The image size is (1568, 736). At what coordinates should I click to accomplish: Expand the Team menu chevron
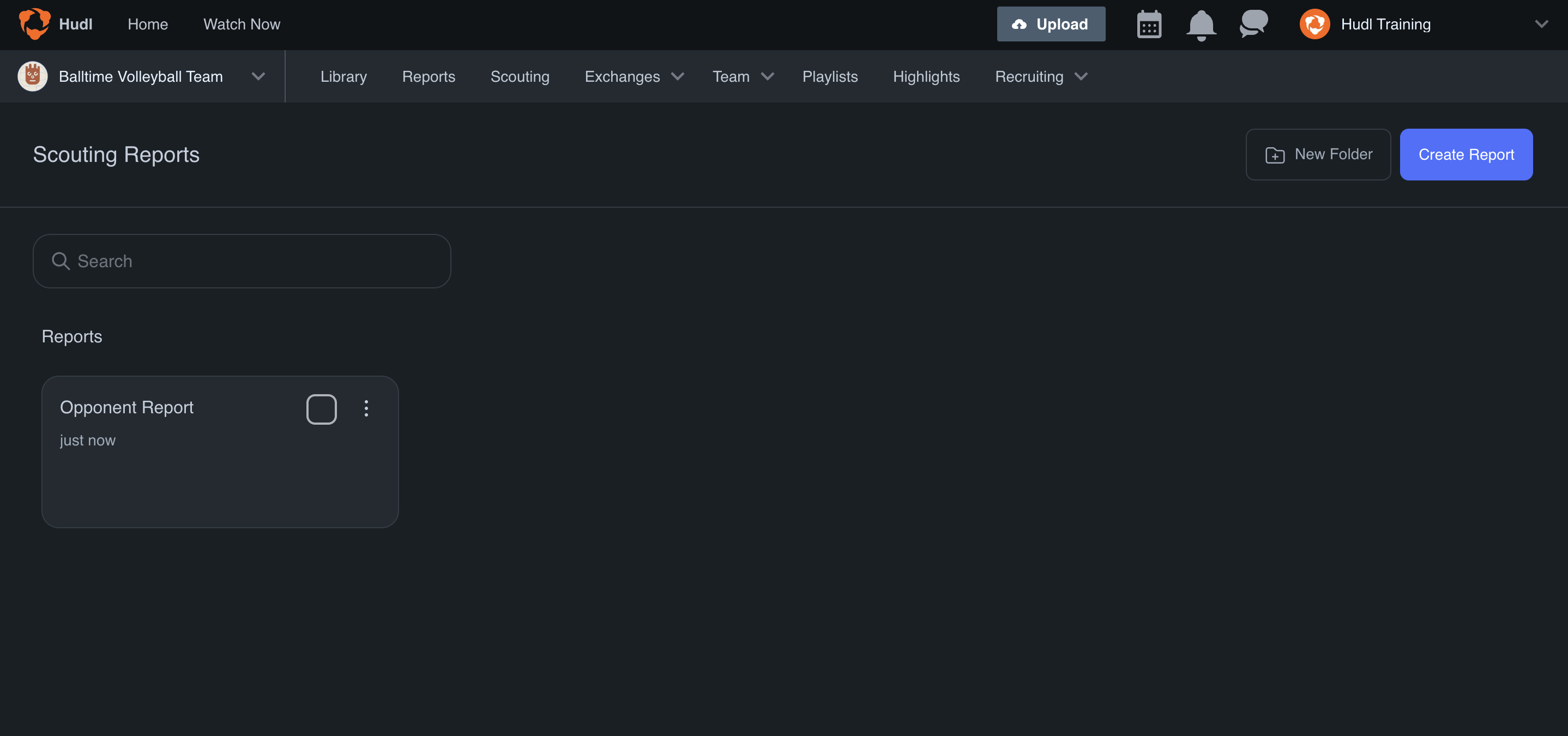point(768,77)
